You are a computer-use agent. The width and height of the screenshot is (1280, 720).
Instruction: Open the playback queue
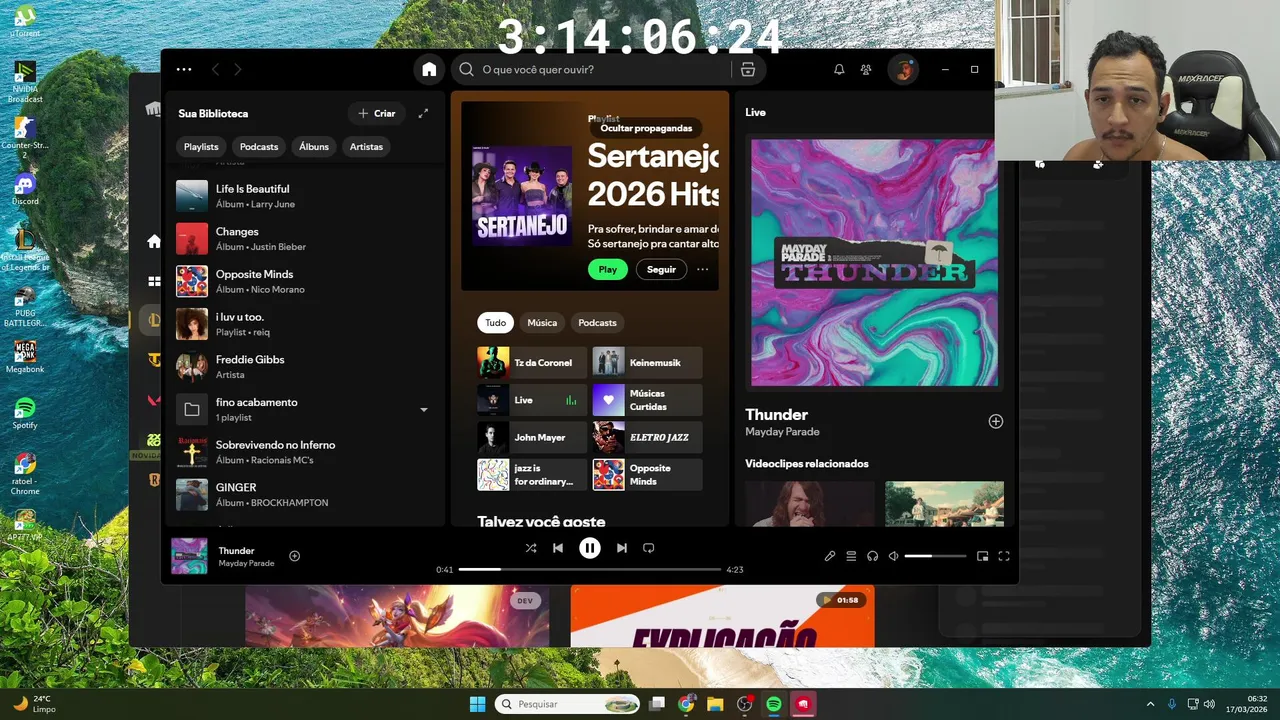[x=851, y=556]
